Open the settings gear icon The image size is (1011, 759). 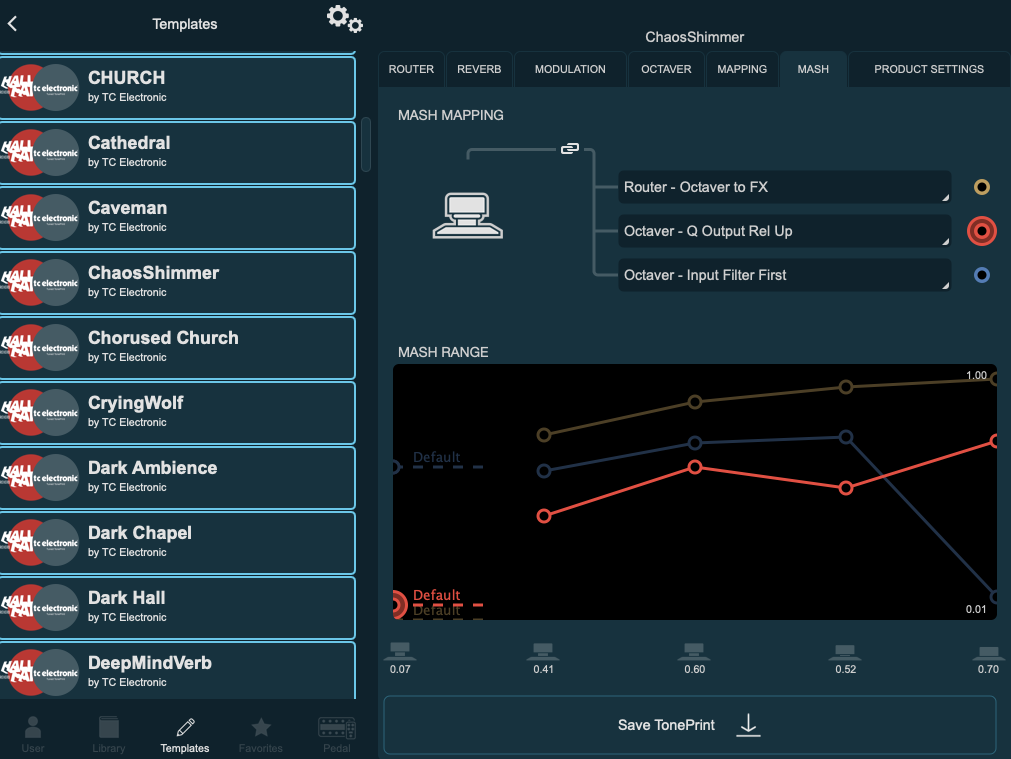click(x=344, y=19)
